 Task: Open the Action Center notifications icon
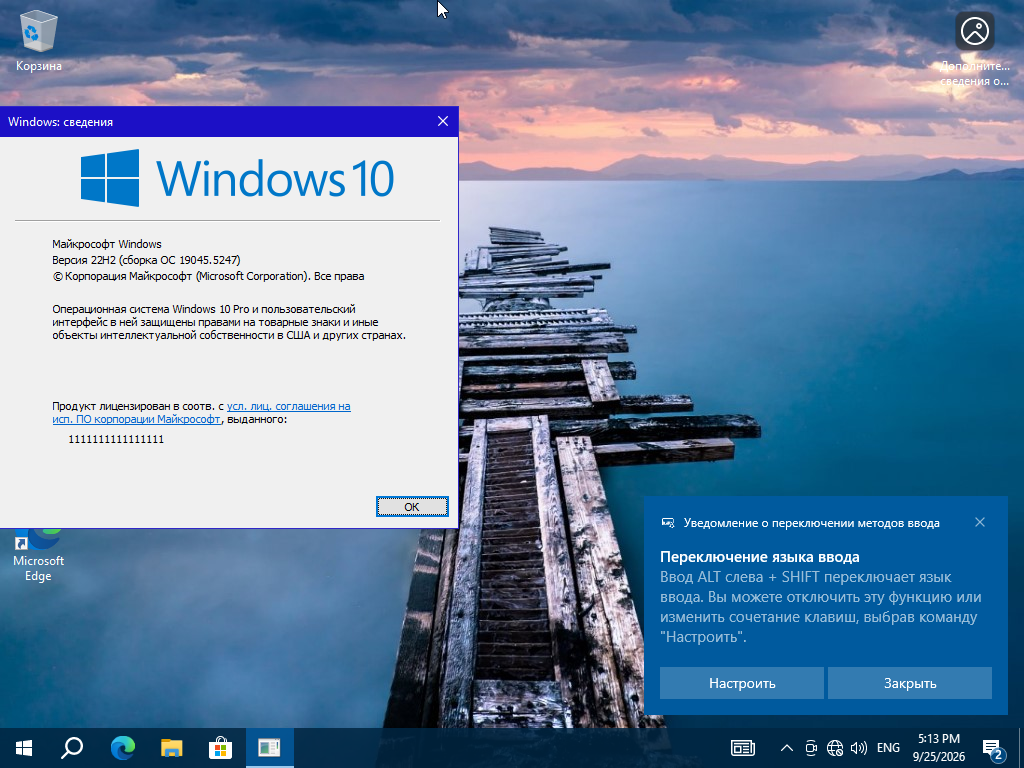click(993, 749)
